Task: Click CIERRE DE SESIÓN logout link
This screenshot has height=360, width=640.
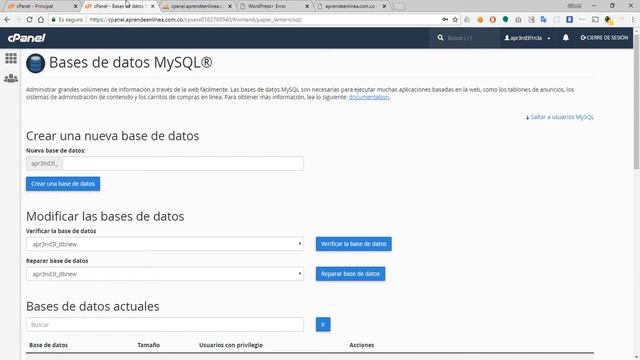Action: pyautogui.click(x=604, y=38)
